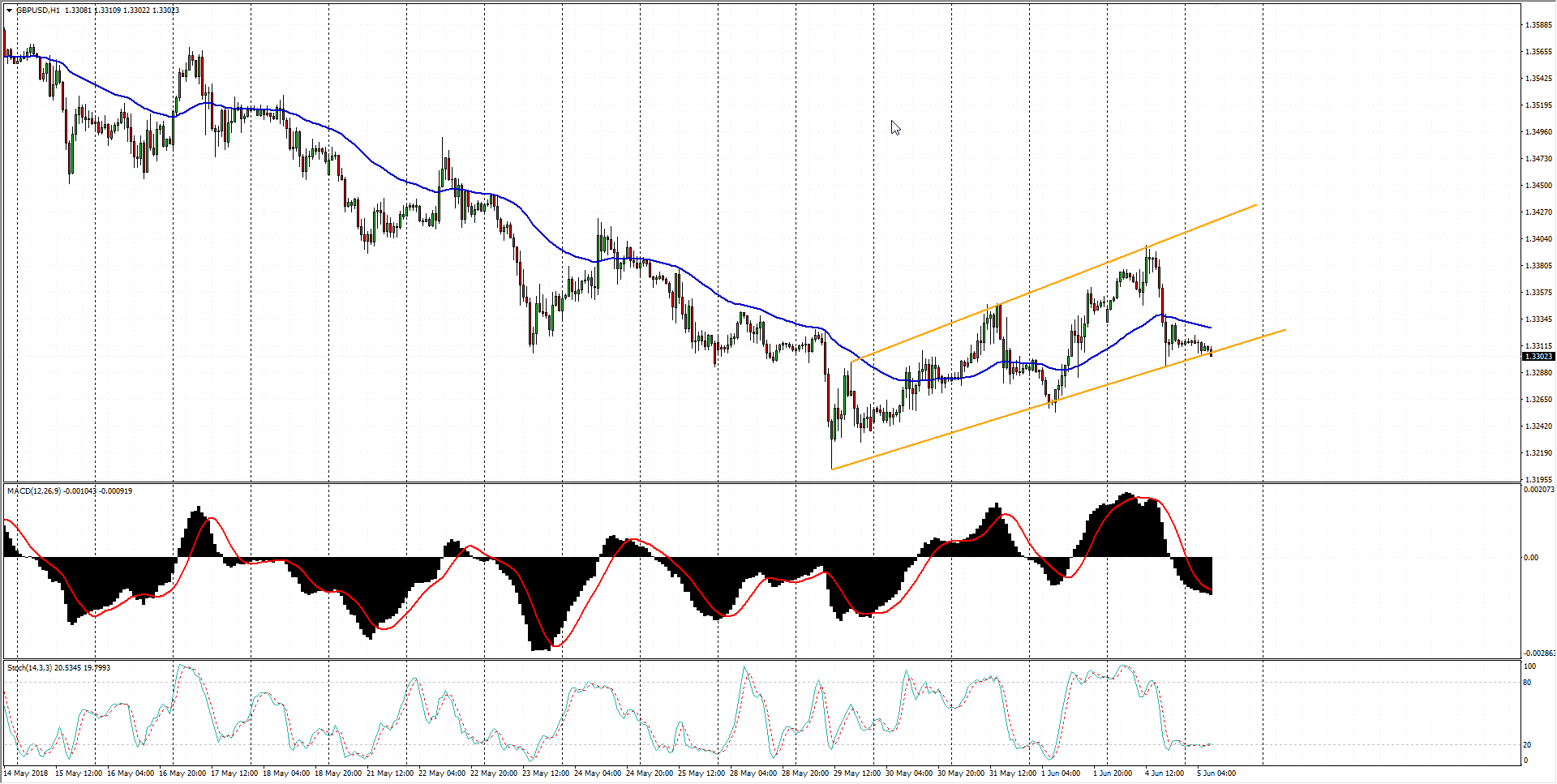Click the 23 May 12:00 time label

point(545,773)
